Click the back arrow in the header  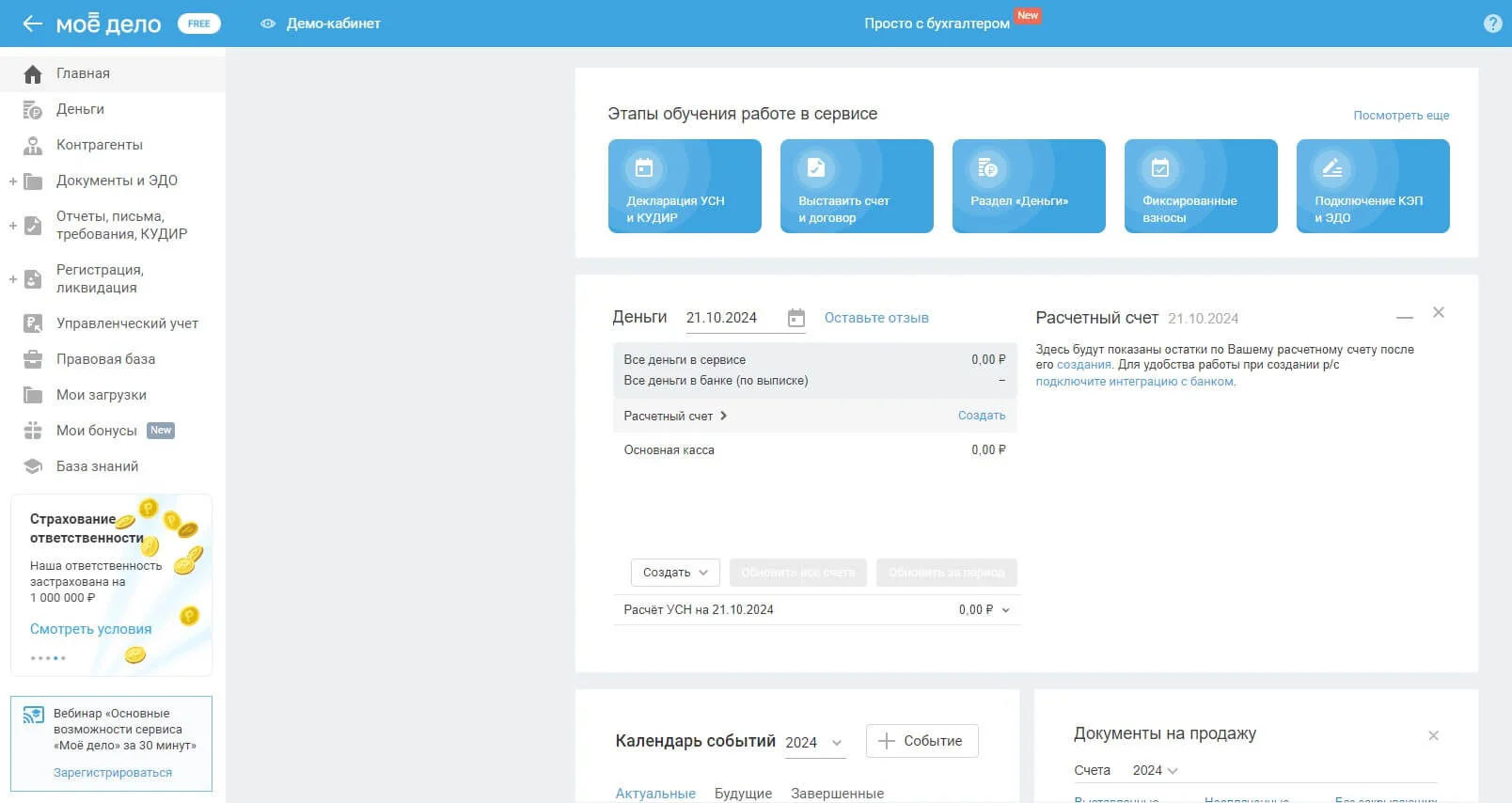[32, 24]
